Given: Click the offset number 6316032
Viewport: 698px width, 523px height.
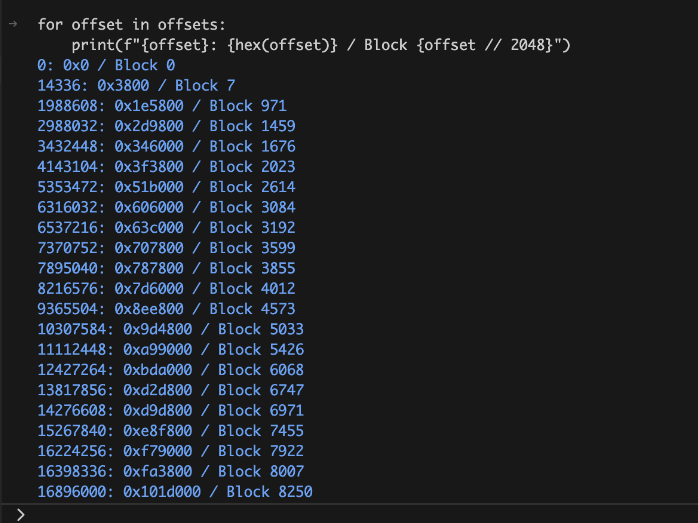Looking at the screenshot, I should [x=67, y=207].
